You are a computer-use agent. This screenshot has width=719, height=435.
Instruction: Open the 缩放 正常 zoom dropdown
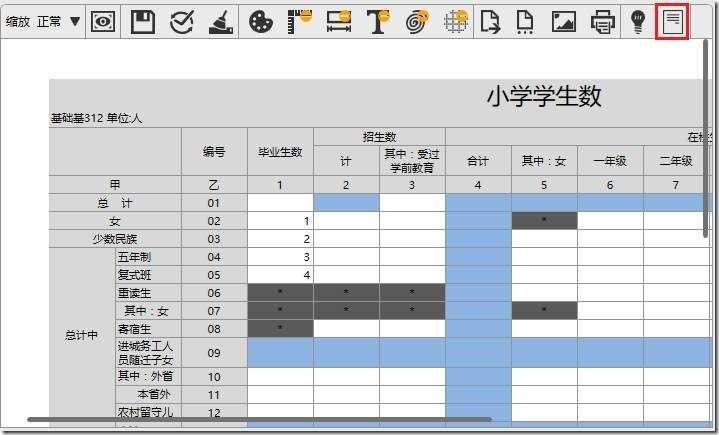(x=43, y=21)
